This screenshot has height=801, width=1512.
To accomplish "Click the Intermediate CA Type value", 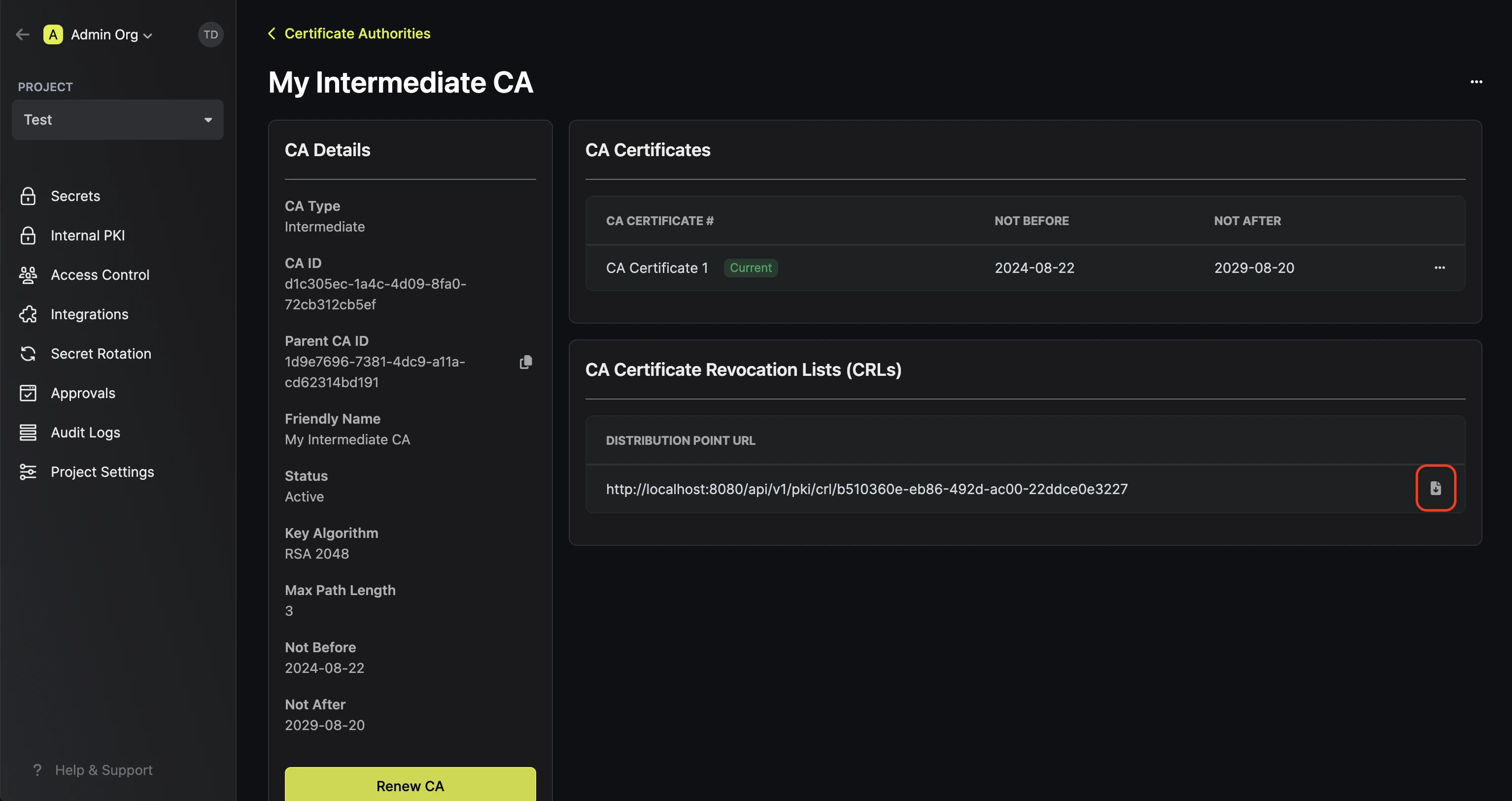I will tap(325, 227).
